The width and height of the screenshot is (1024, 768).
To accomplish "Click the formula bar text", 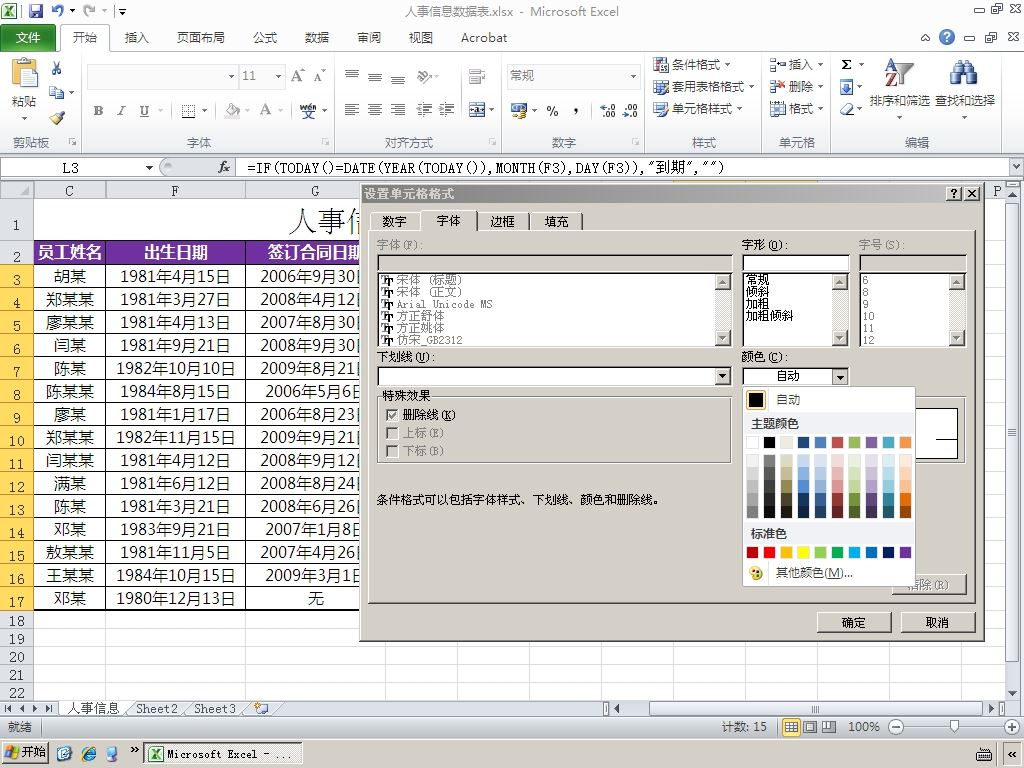I will (x=486, y=168).
